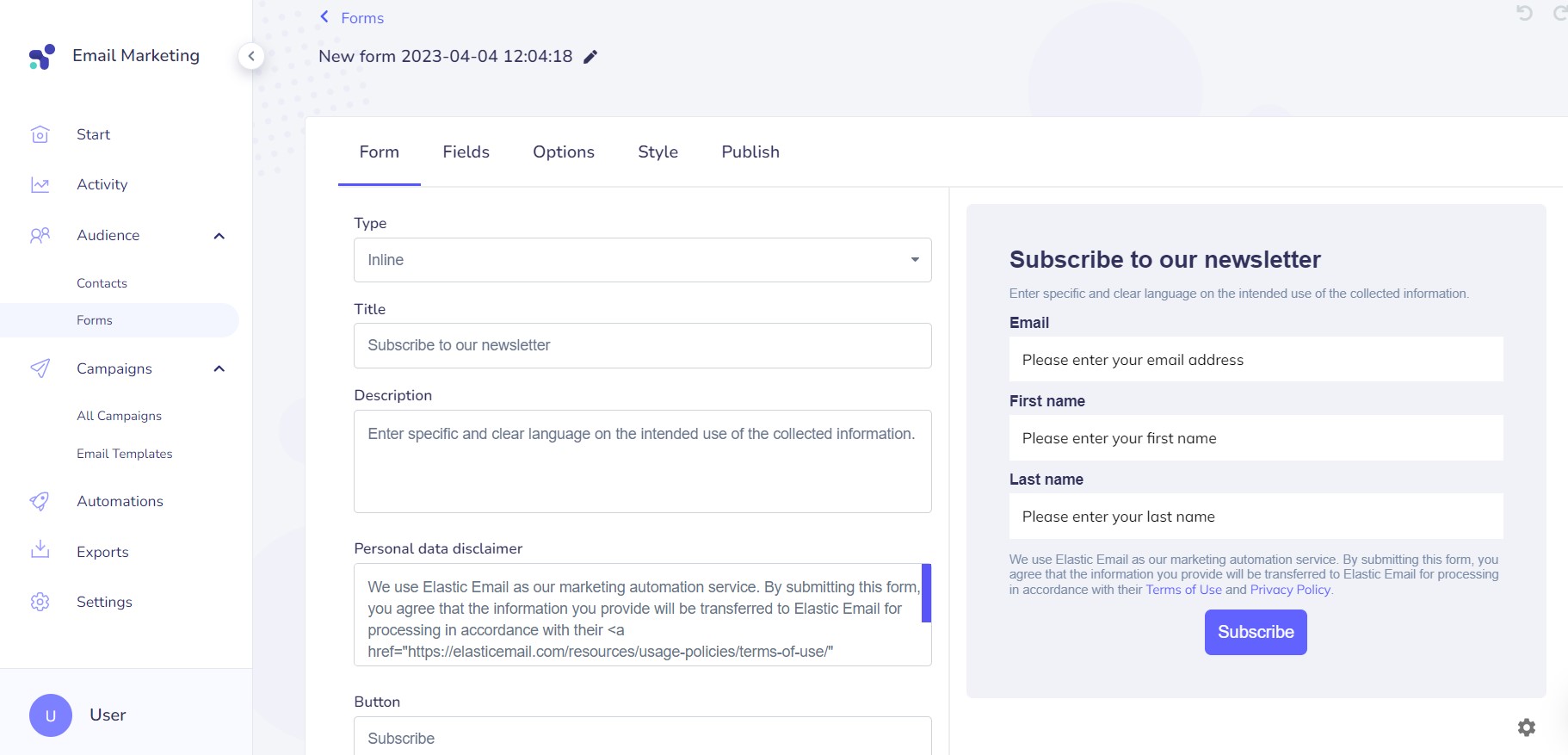Click the Exports download icon
1568x755 pixels.
(40, 550)
